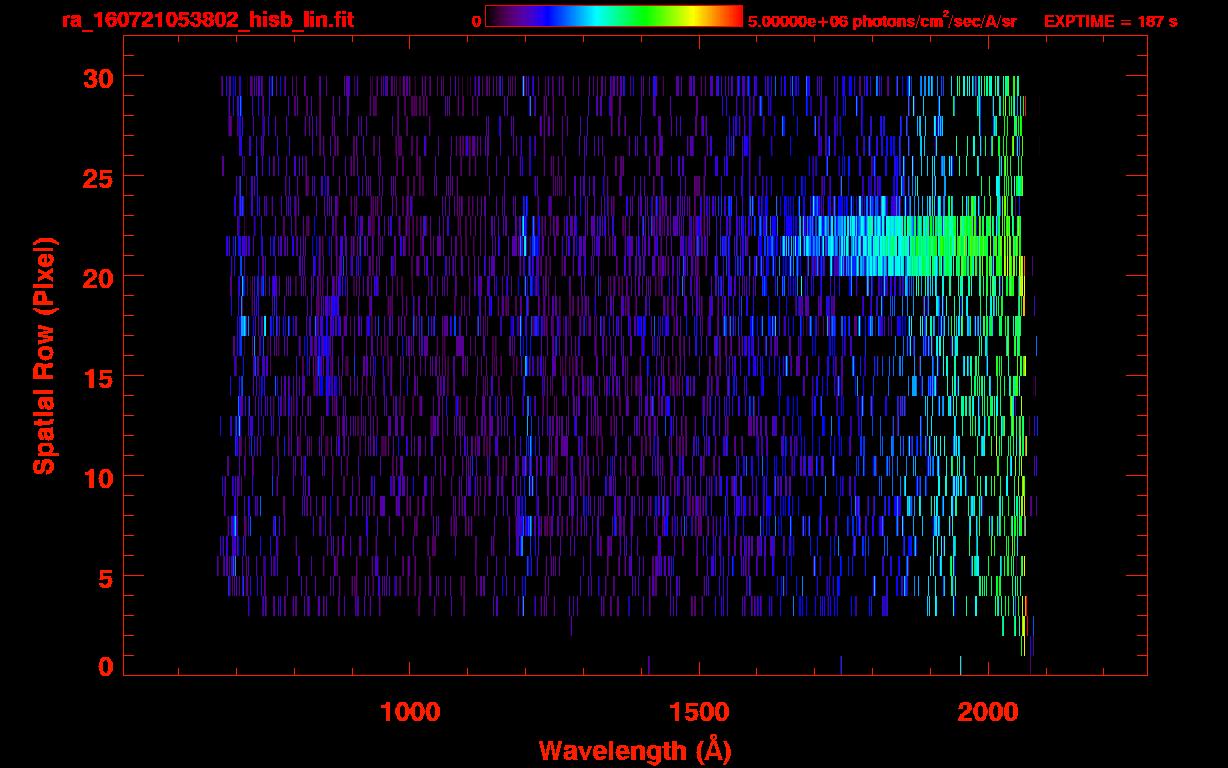Image resolution: width=1228 pixels, height=768 pixels.
Task: Click the EXPTIME = 187 s label
Action: [1110, 21]
